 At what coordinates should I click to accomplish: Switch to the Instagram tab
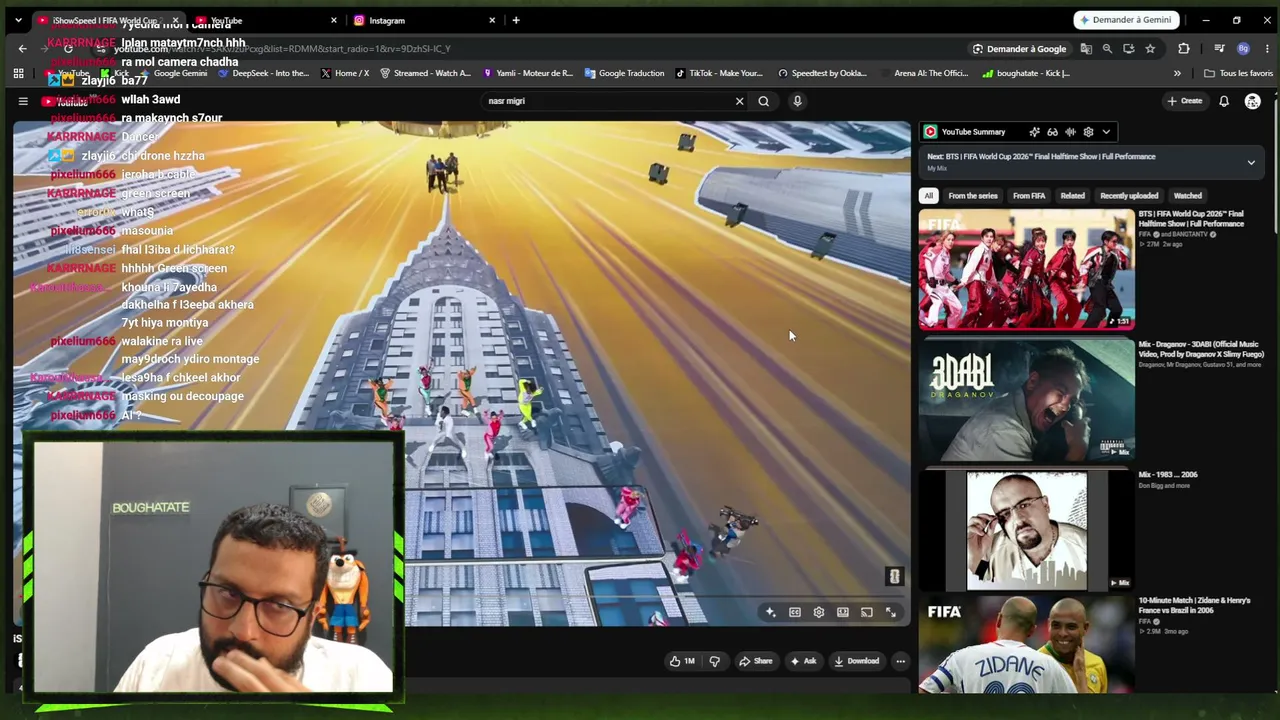[424, 20]
